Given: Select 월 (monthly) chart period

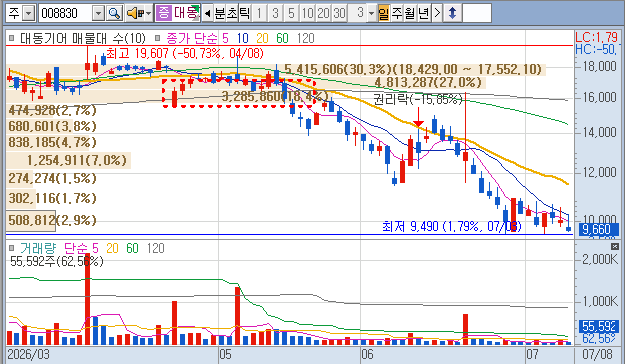Looking at the screenshot, I should pos(410,13).
